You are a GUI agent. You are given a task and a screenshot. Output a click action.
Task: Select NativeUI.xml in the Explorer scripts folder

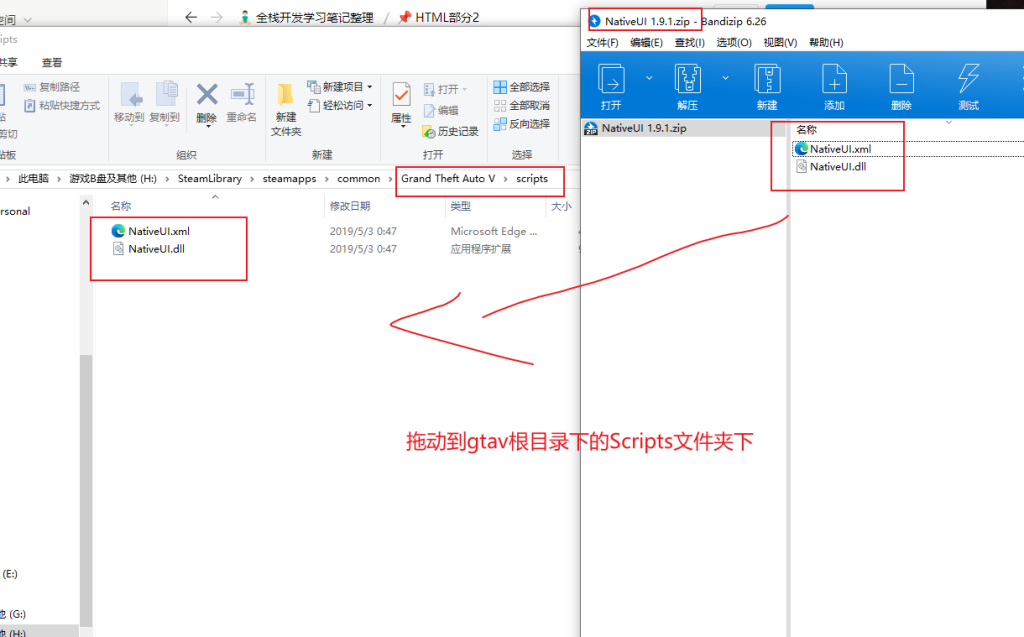click(x=159, y=231)
